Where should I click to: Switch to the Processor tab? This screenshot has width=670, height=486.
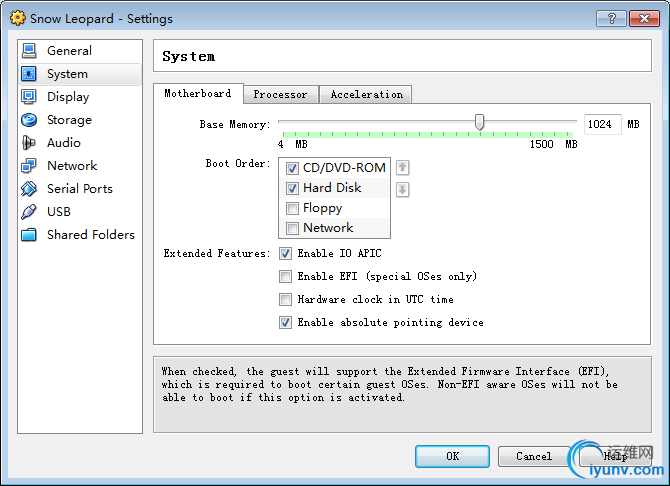pyautogui.click(x=280, y=94)
